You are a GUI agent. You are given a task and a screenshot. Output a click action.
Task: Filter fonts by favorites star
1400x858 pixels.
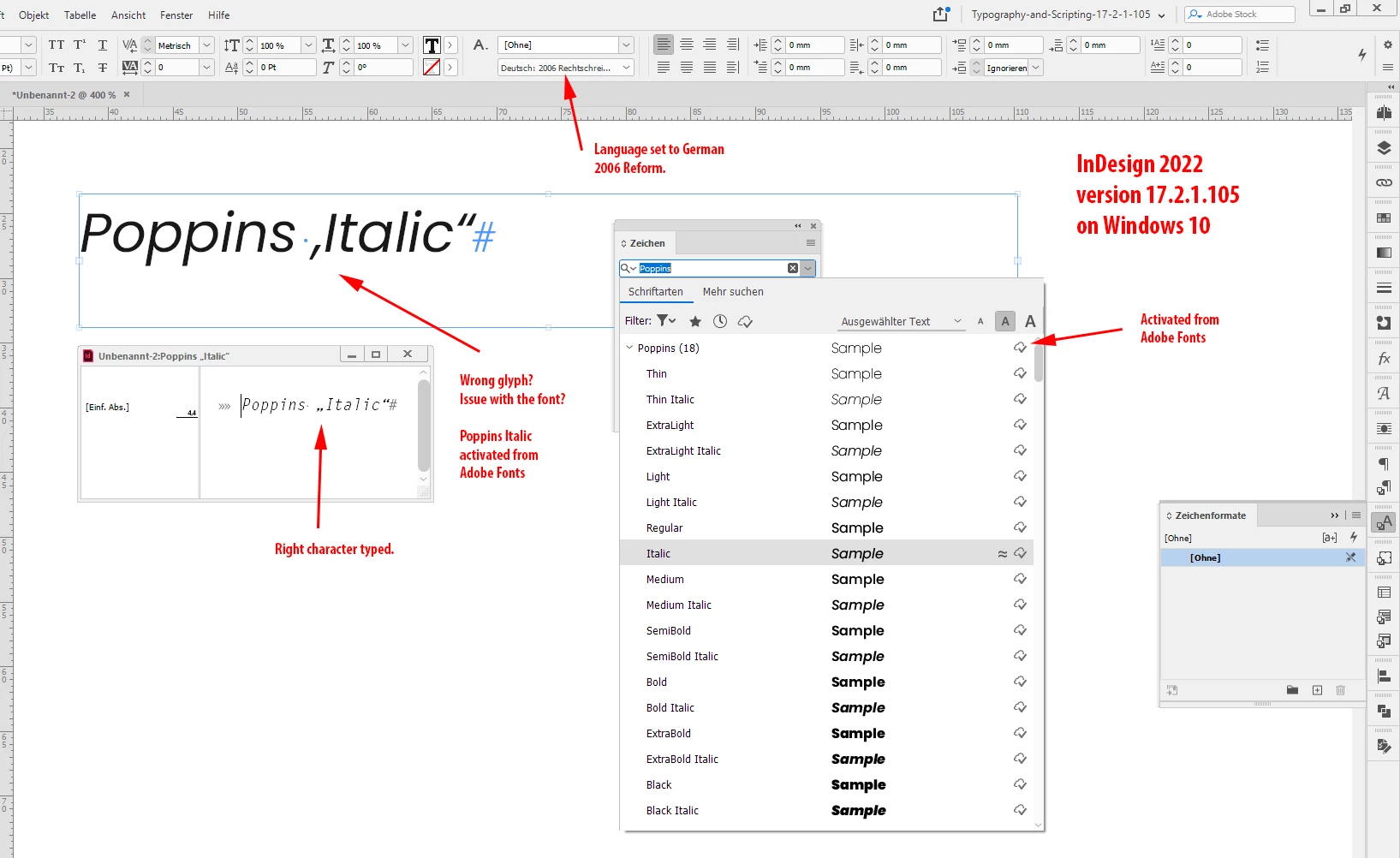click(695, 321)
